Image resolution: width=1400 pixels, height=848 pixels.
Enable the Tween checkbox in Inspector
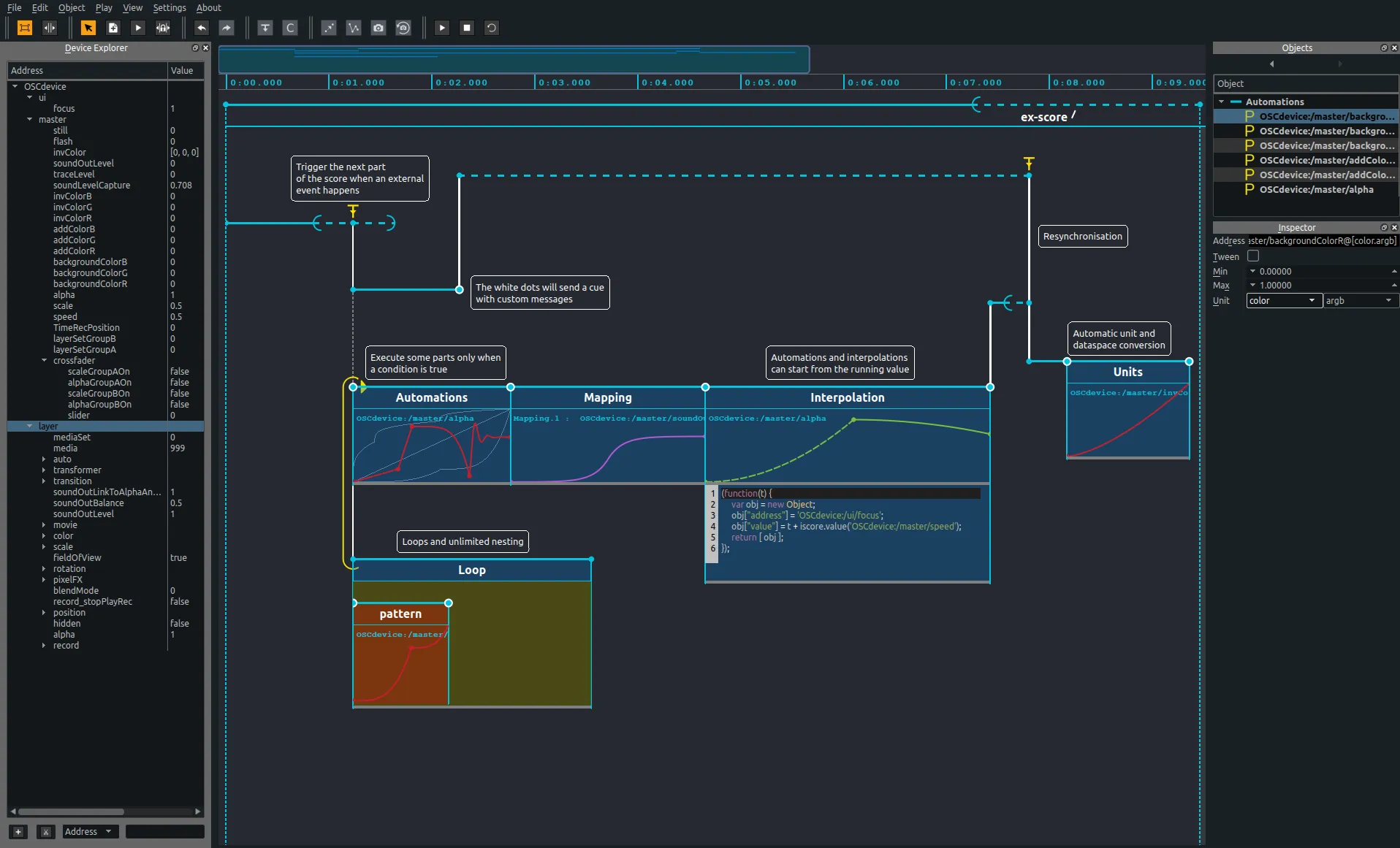pyautogui.click(x=1252, y=256)
